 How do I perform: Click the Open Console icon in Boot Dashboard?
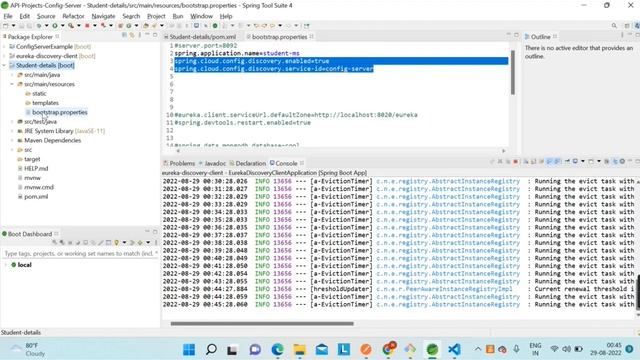click(x=85, y=242)
